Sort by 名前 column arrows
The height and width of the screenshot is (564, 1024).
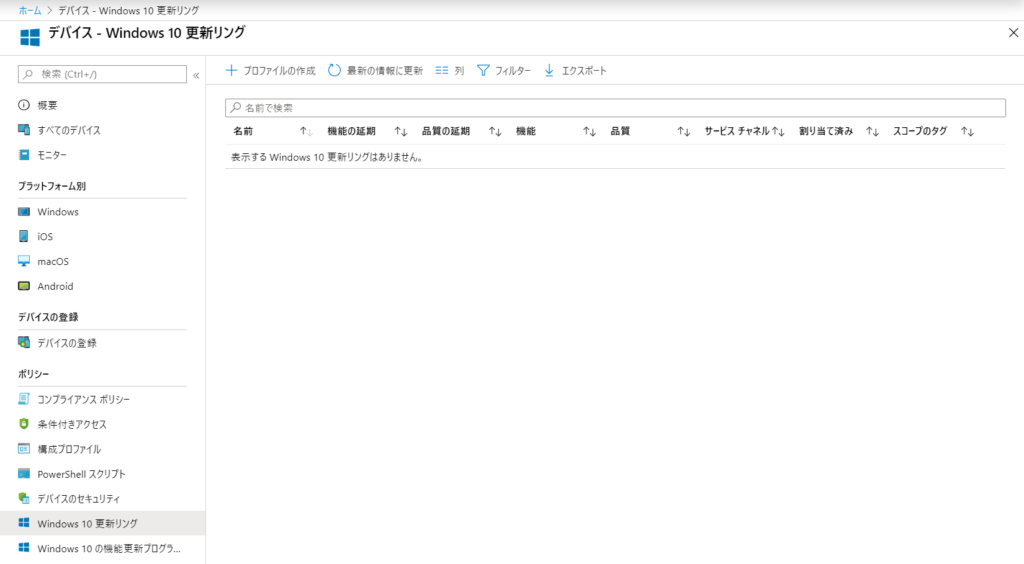click(x=306, y=131)
